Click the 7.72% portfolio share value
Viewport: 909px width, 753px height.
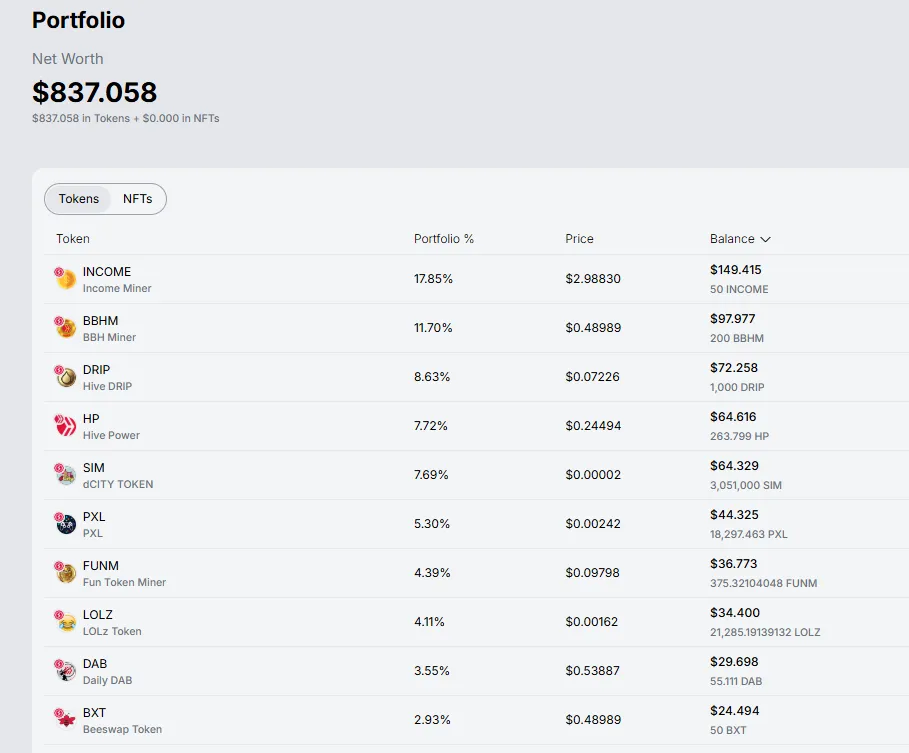coord(431,426)
